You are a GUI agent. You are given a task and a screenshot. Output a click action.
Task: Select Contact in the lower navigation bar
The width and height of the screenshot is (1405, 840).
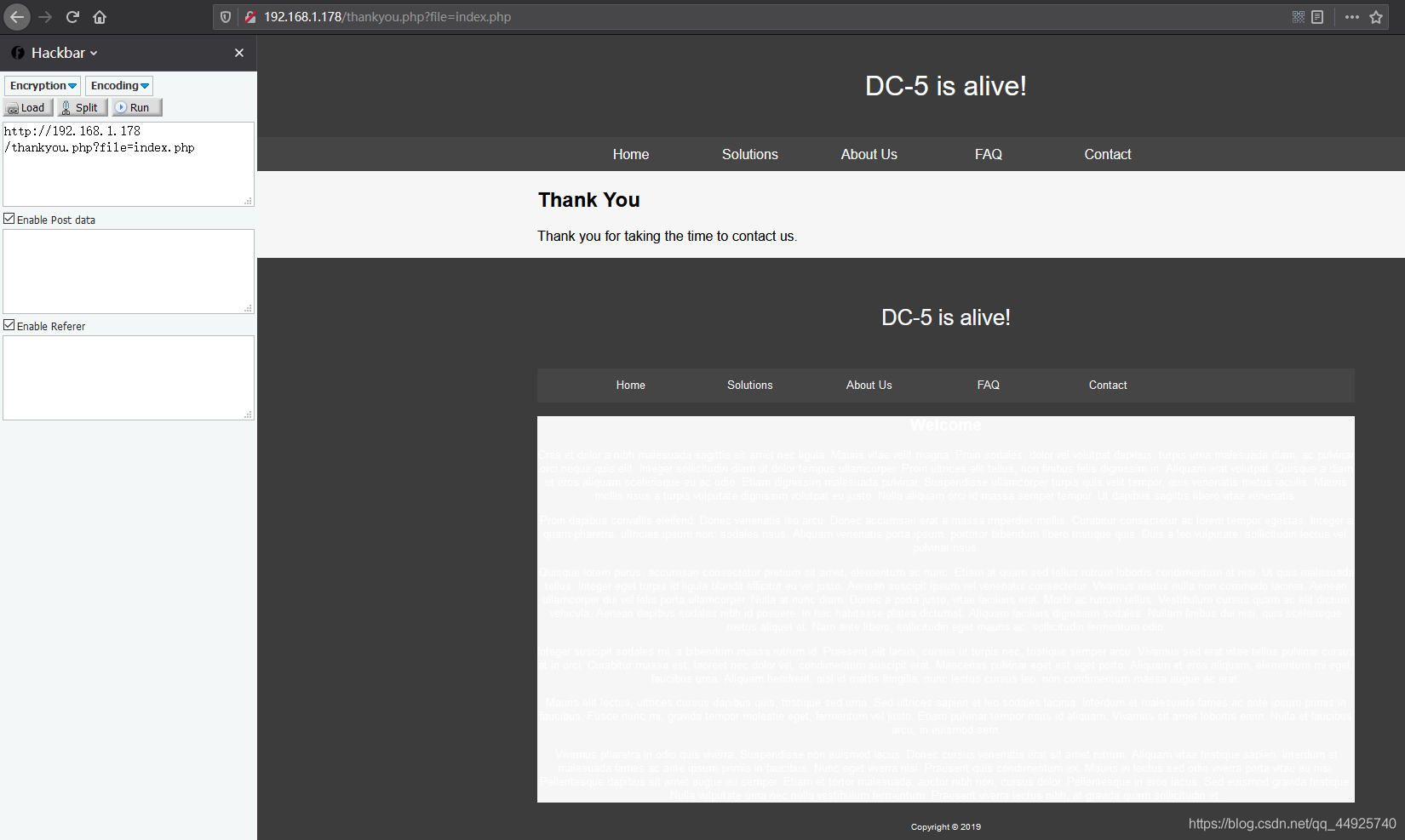click(1108, 385)
